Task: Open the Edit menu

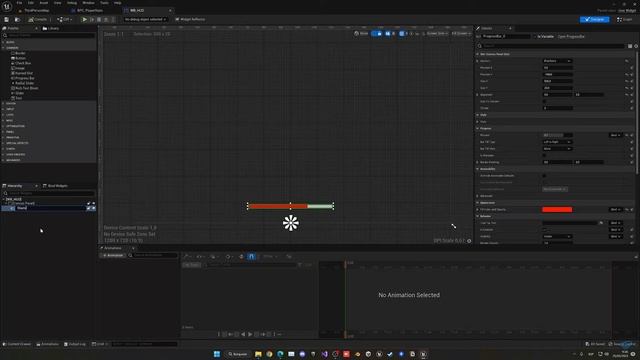Action: coord(31,3)
